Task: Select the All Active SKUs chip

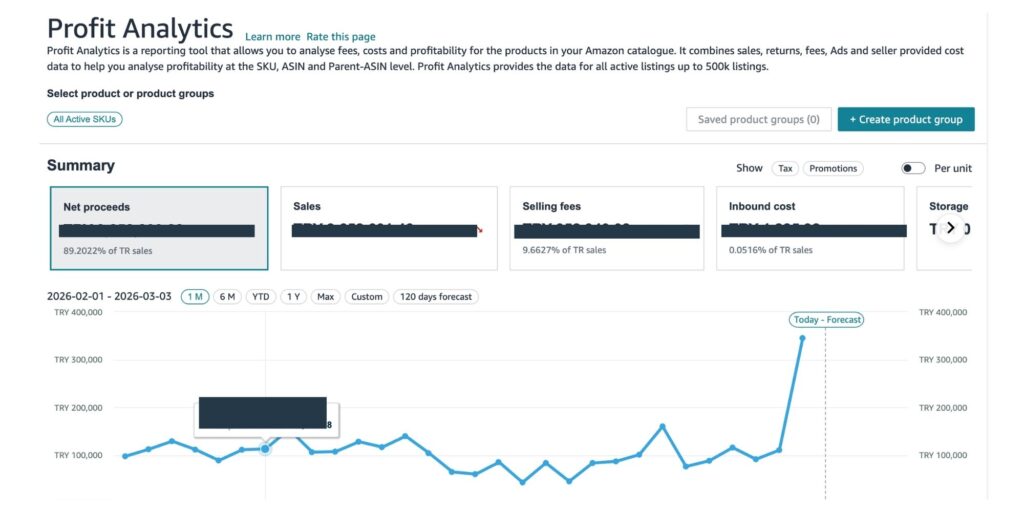Action: tap(85, 120)
